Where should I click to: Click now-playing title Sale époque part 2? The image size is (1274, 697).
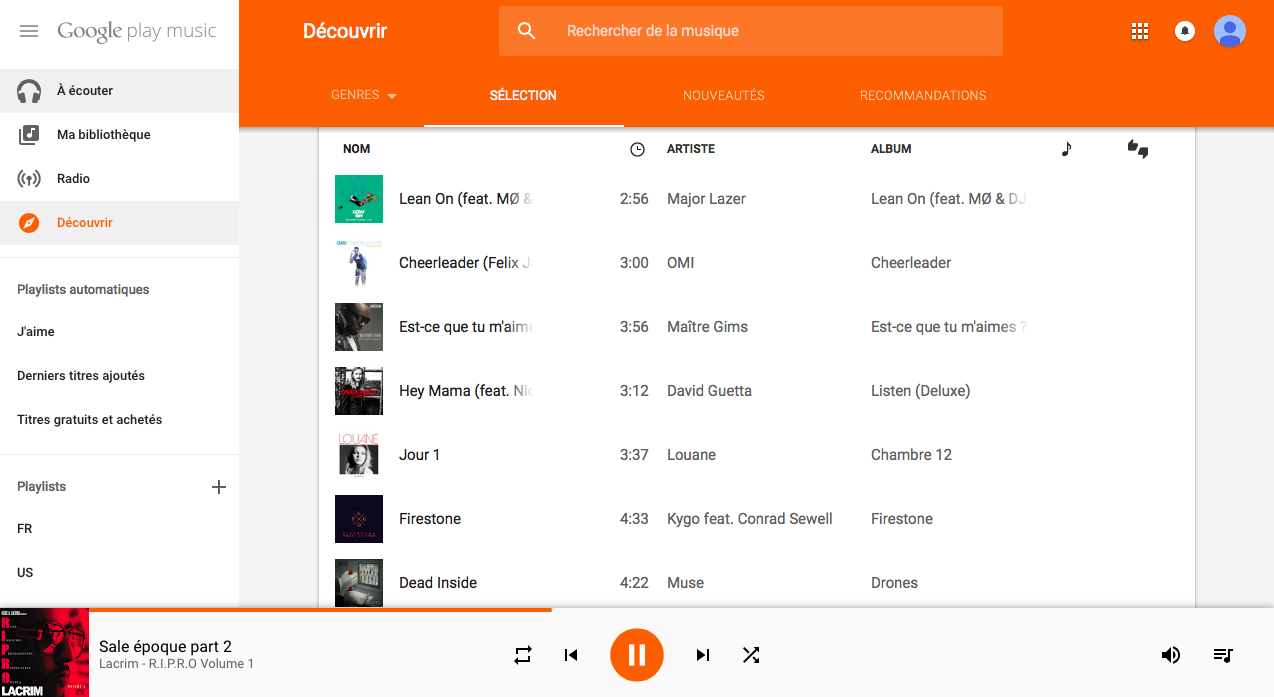pyautogui.click(x=166, y=646)
